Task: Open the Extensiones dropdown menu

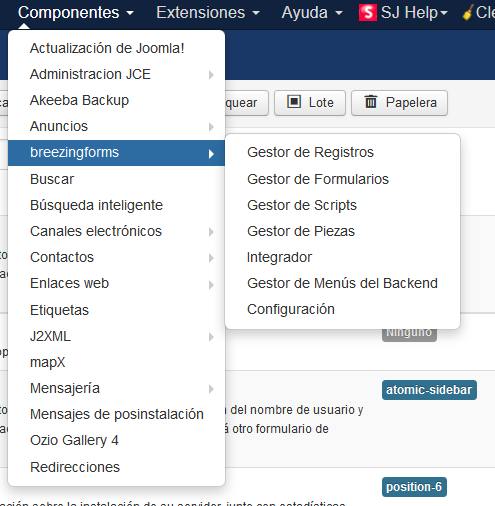Action: point(208,13)
